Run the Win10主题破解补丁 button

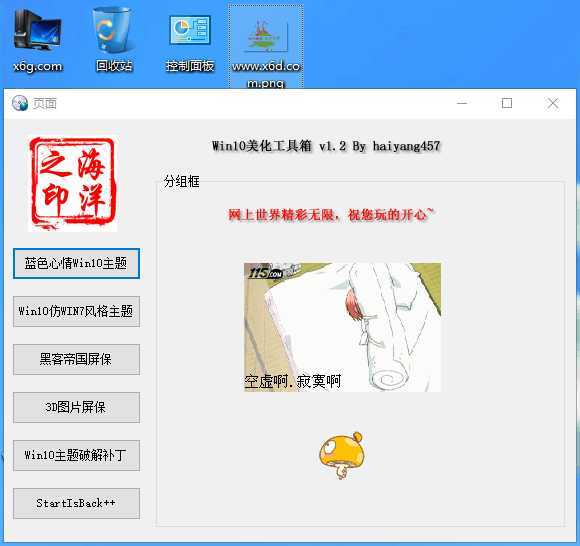tap(76, 455)
